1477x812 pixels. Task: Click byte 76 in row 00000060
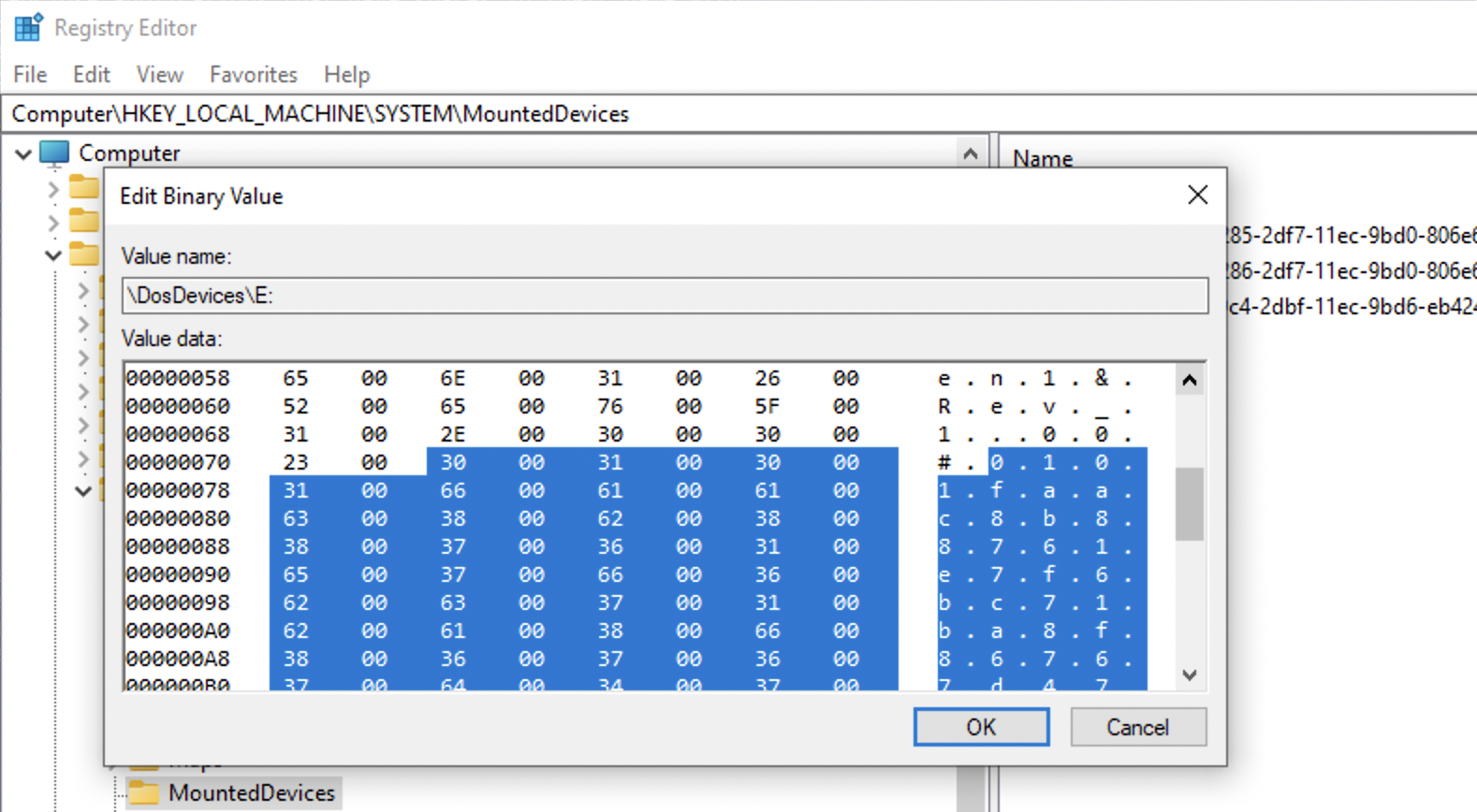(610, 406)
